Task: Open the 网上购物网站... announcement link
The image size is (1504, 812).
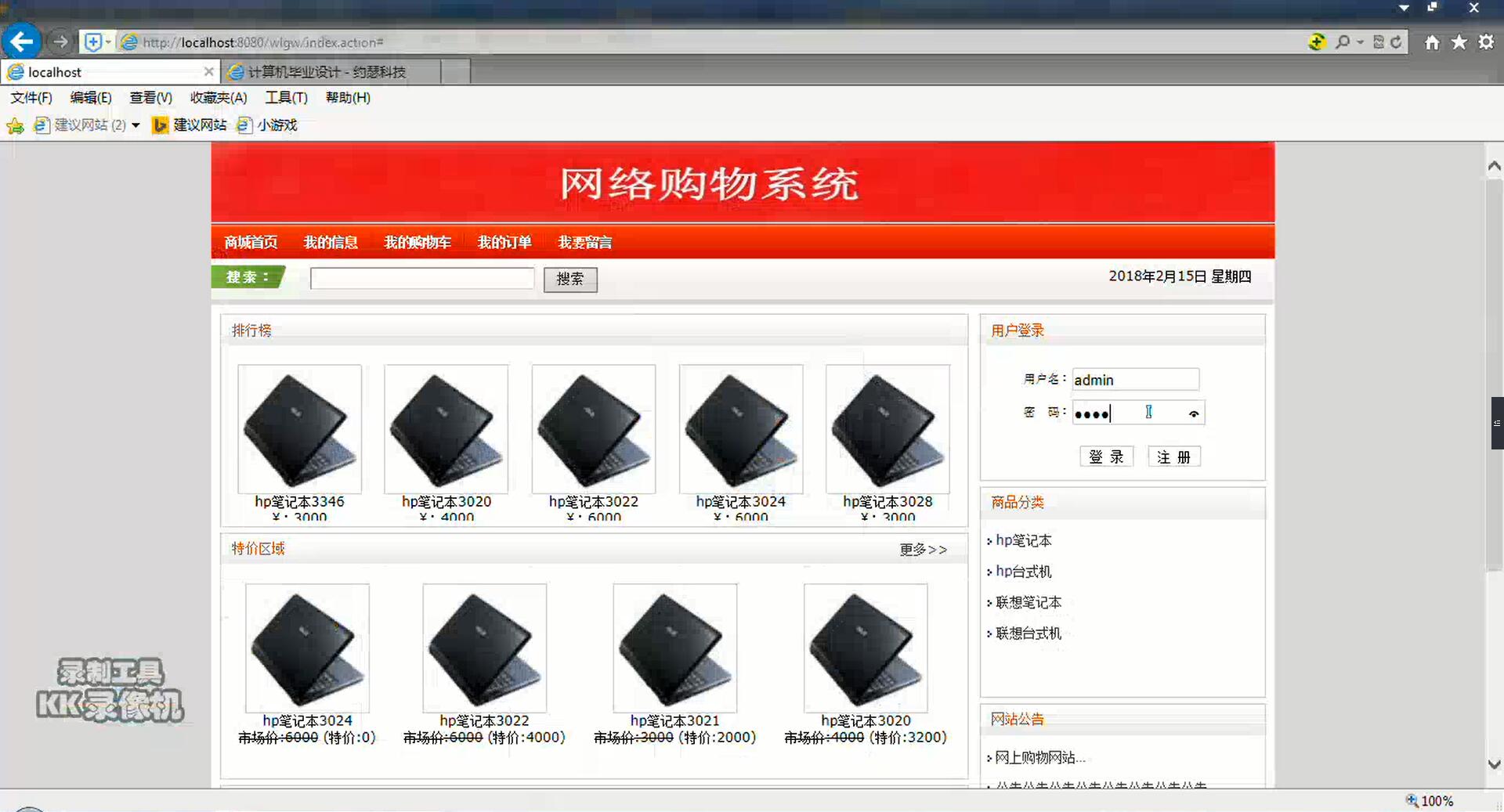Action: [1039, 757]
